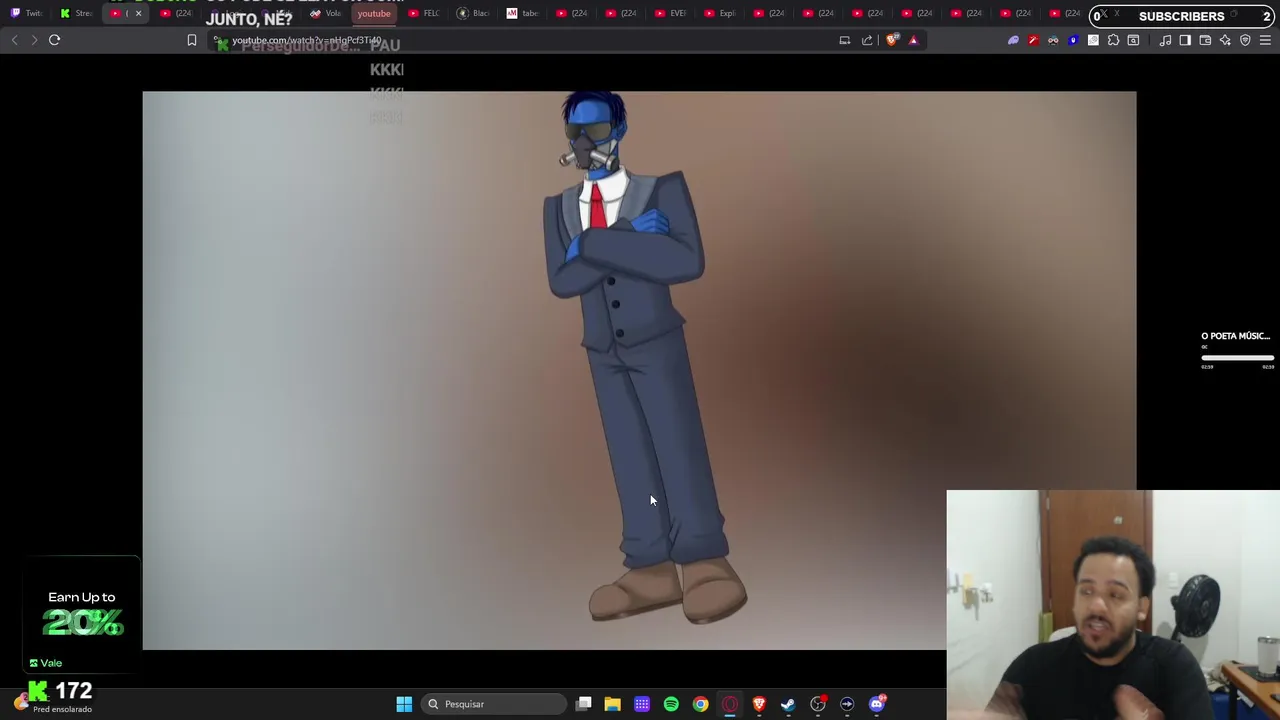Click the VPN shield icon in toolbar

coord(1245,40)
